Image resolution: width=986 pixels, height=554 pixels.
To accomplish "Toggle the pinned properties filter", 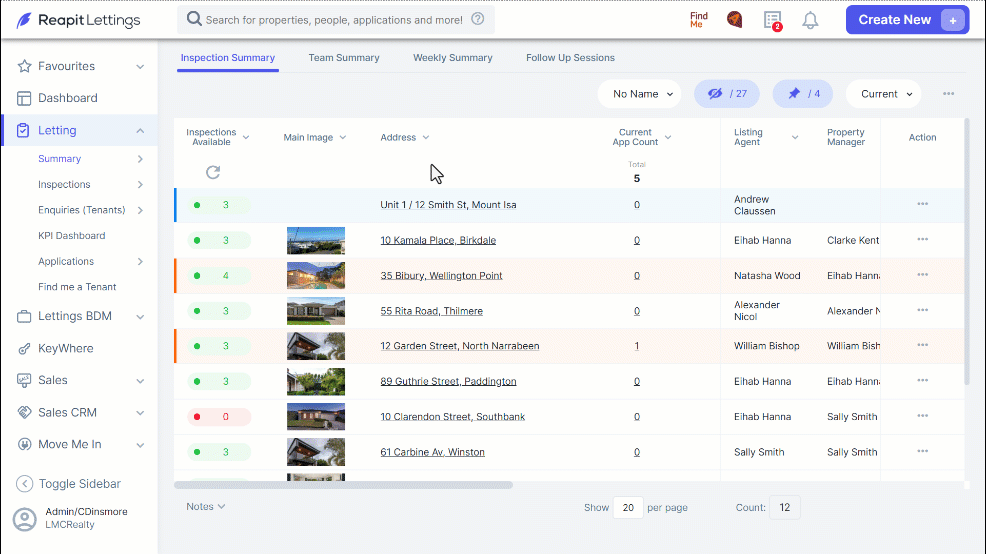I will [802, 94].
